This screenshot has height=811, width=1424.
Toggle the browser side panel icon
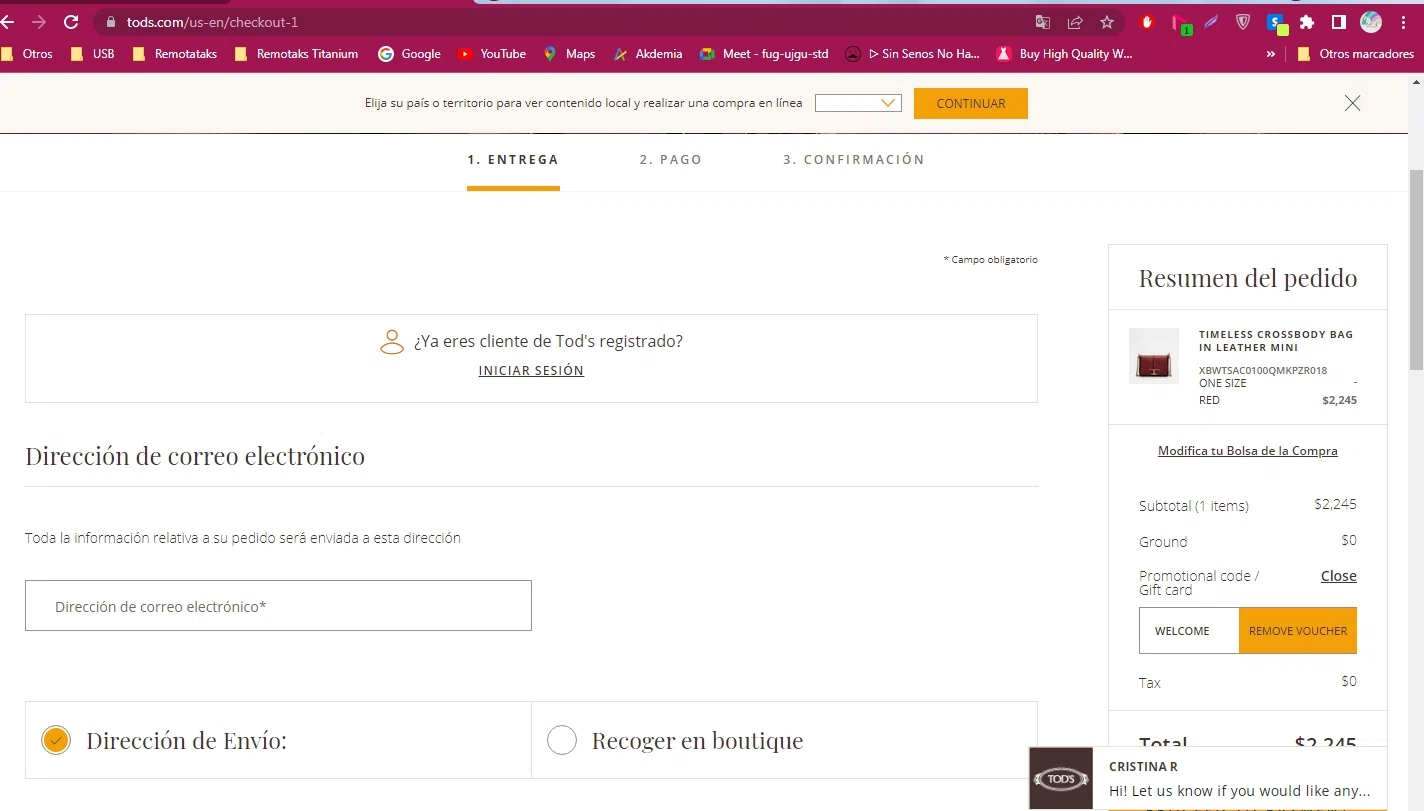(1339, 22)
